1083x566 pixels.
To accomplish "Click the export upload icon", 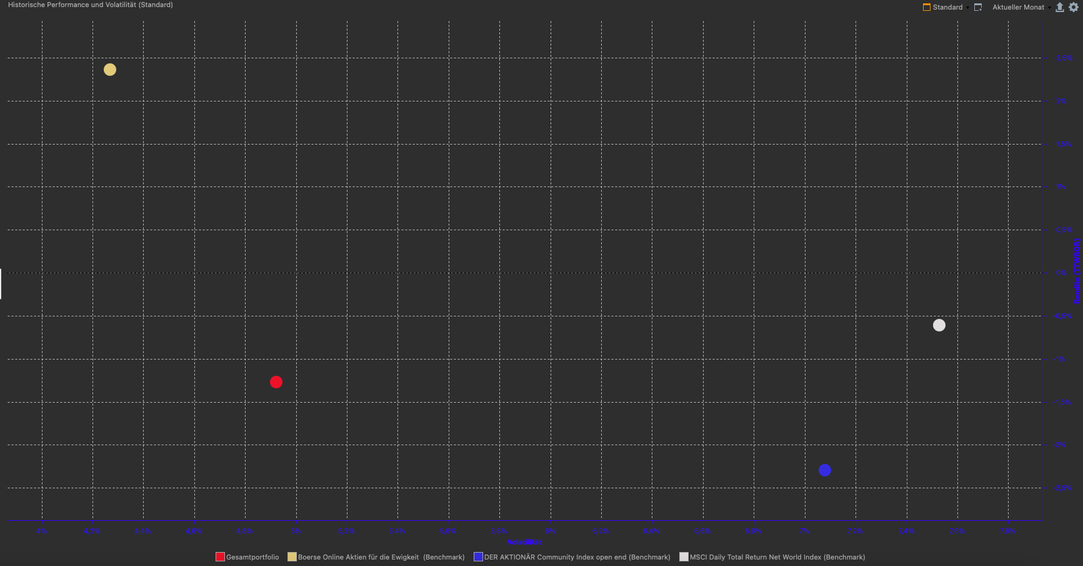I will (x=1060, y=7).
